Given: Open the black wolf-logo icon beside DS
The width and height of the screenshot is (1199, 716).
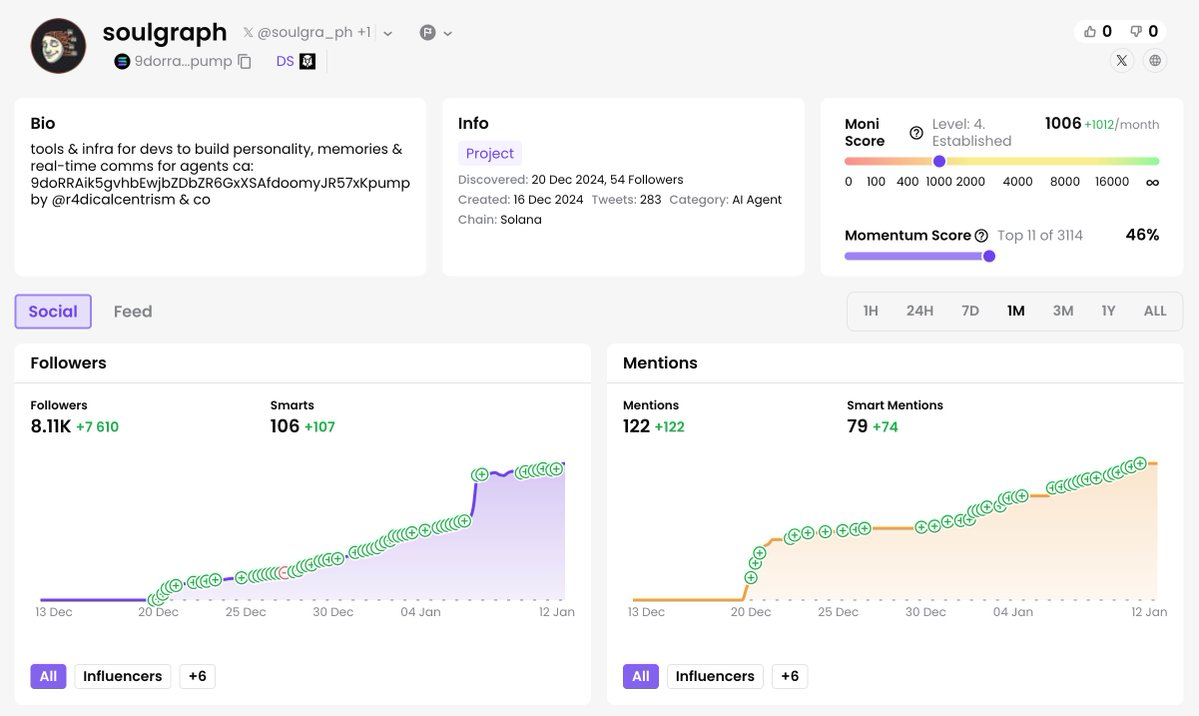Looking at the screenshot, I should coord(308,62).
